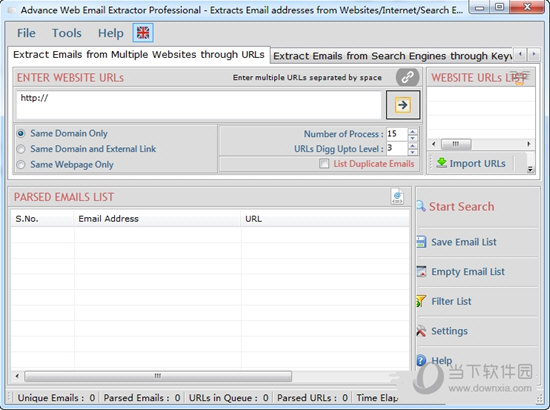This screenshot has height=410, width=550.
Task: Click Unique Emails status bar entry
Action: pyautogui.click(x=56, y=398)
